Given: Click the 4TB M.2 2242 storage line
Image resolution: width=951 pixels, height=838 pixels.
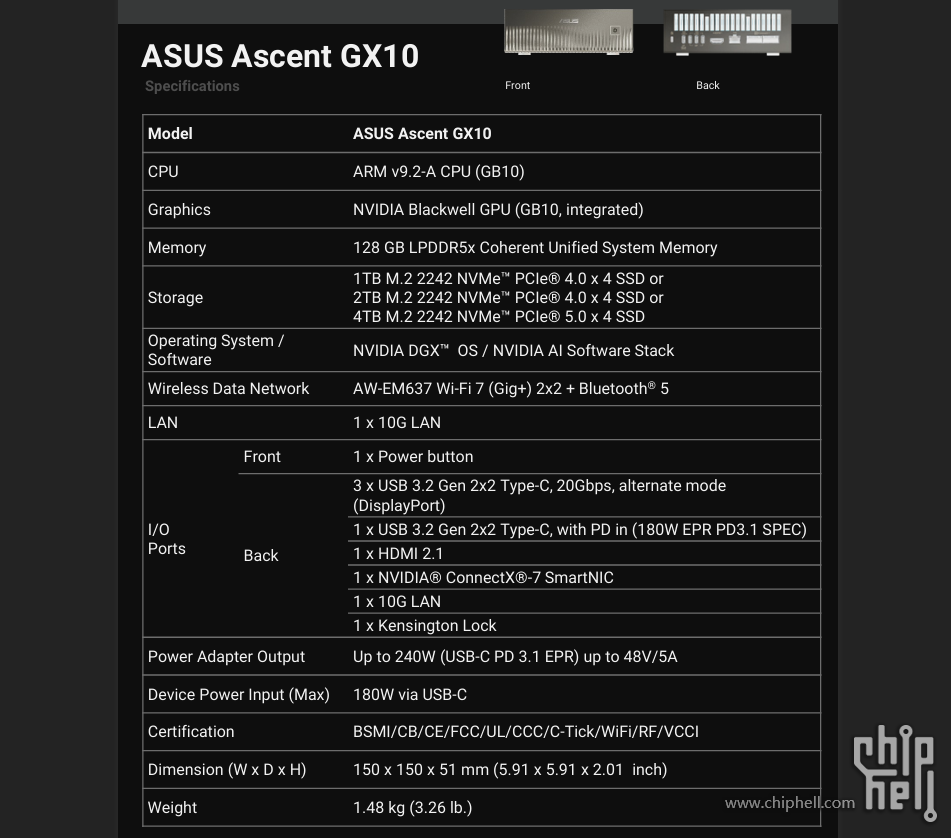Looking at the screenshot, I should click(499, 317).
